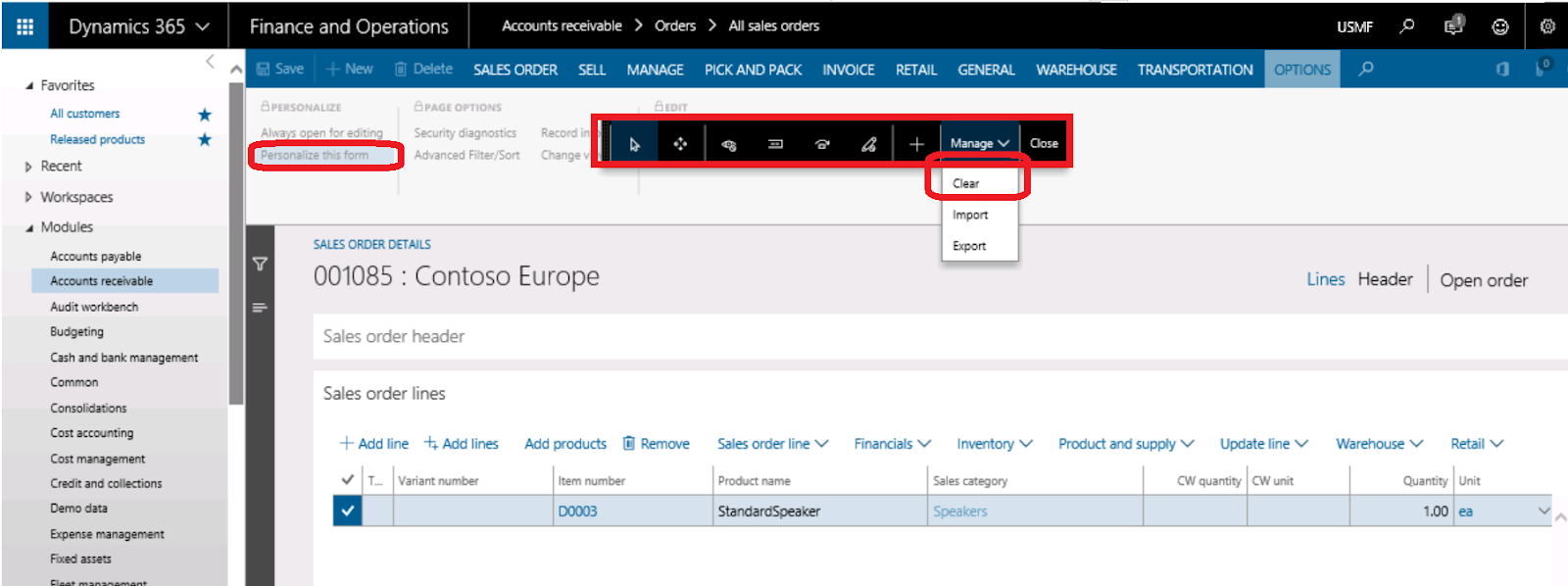
Task: Click Save in the action pane
Action: [280, 69]
